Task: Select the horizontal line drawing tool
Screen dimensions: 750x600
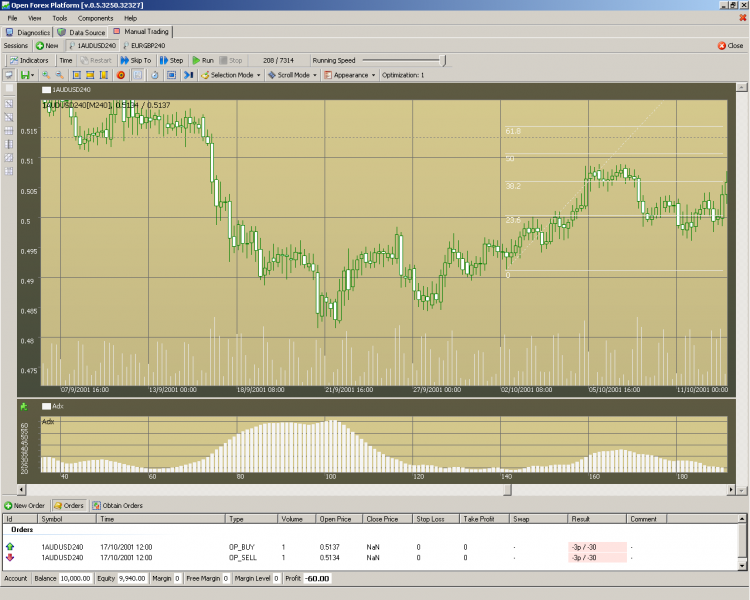Action: 9,131
